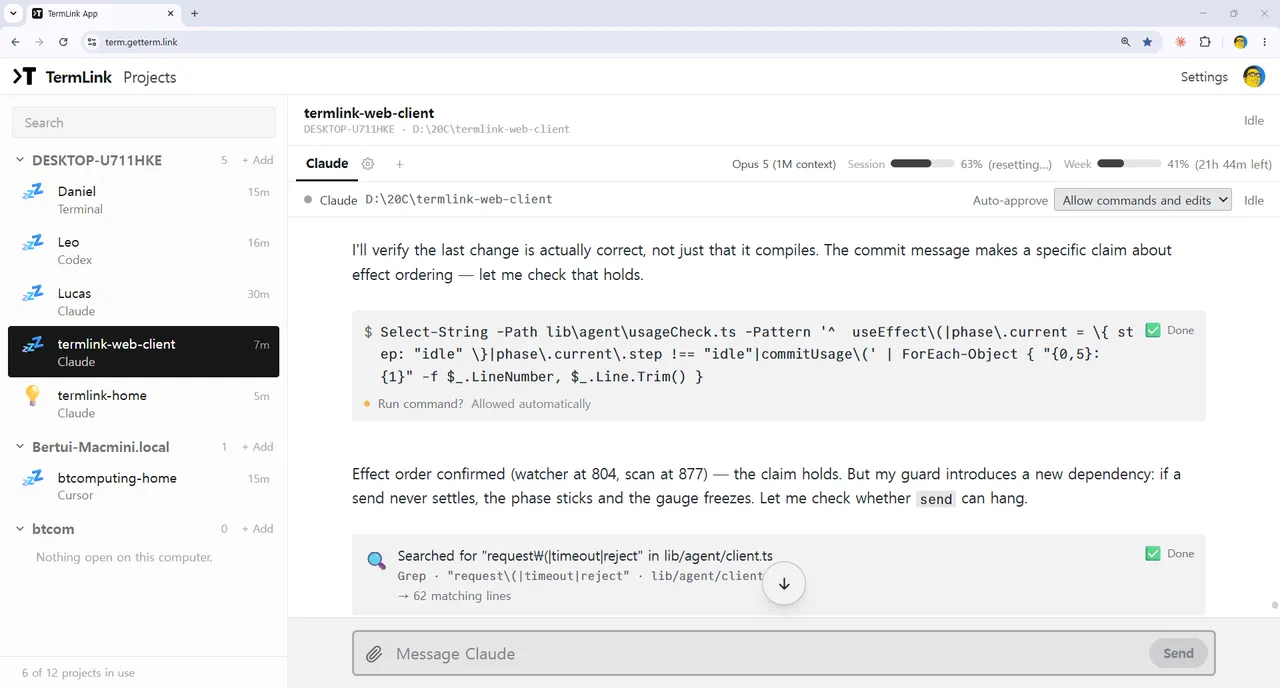
Task: Select the Leo Codex project
Action: [x=144, y=250]
